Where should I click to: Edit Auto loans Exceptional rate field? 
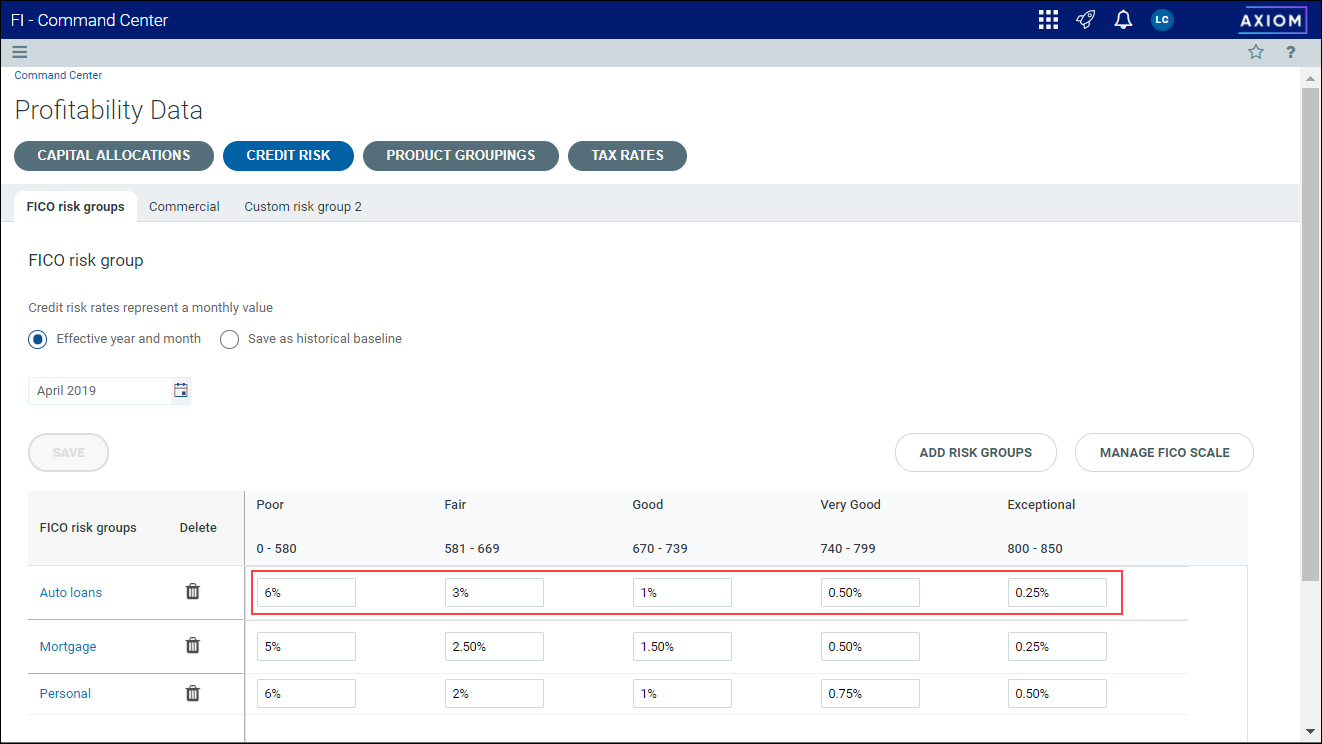coord(1057,592)
